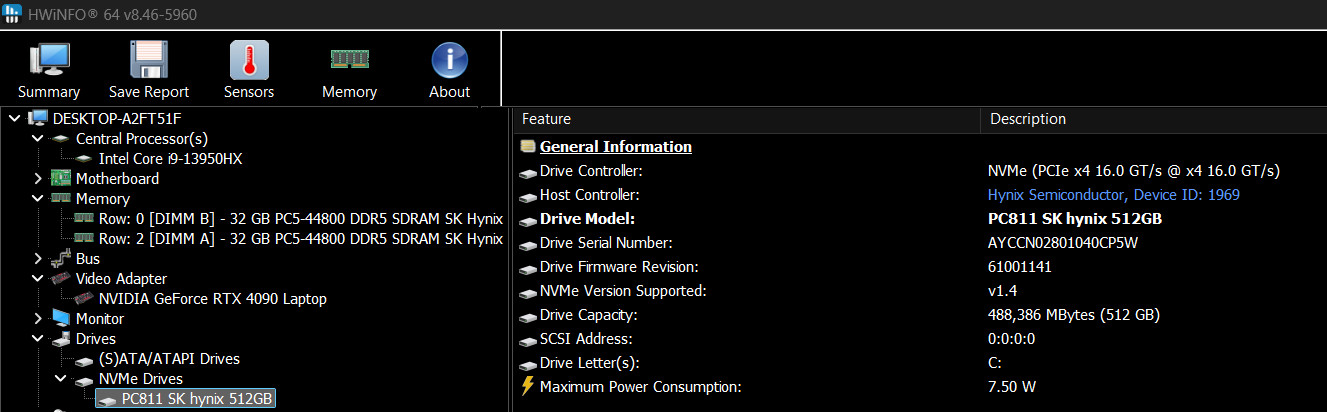Click serial number AYCCN02801040CP5W
Screen dimensions: 1327x412
tap(1063, 243)
